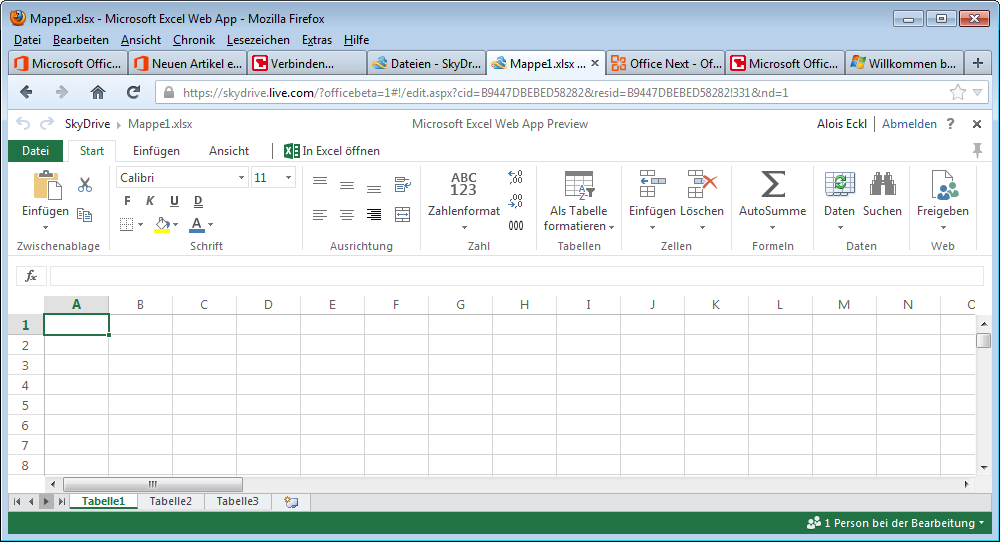The width and height of the screenshot is (1000, 542).
Task: Open the Als Tabelle formatieren icon
Action: [x=579, y=184]
